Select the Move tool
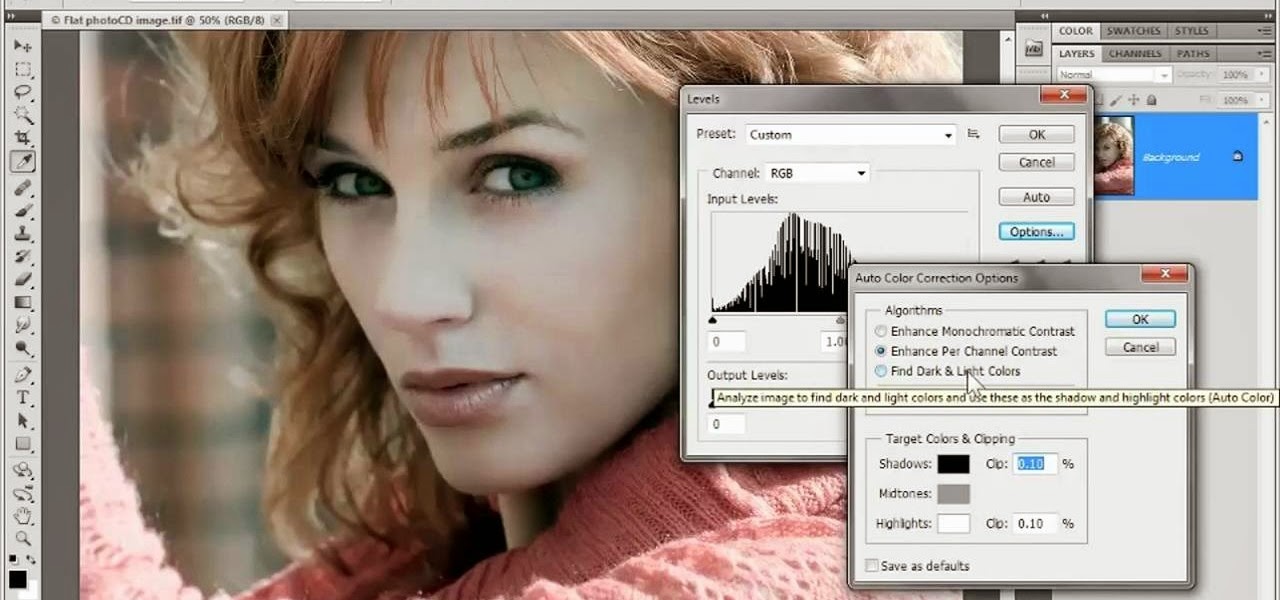This screenshot has height=600, width=1280. (22, 47)
